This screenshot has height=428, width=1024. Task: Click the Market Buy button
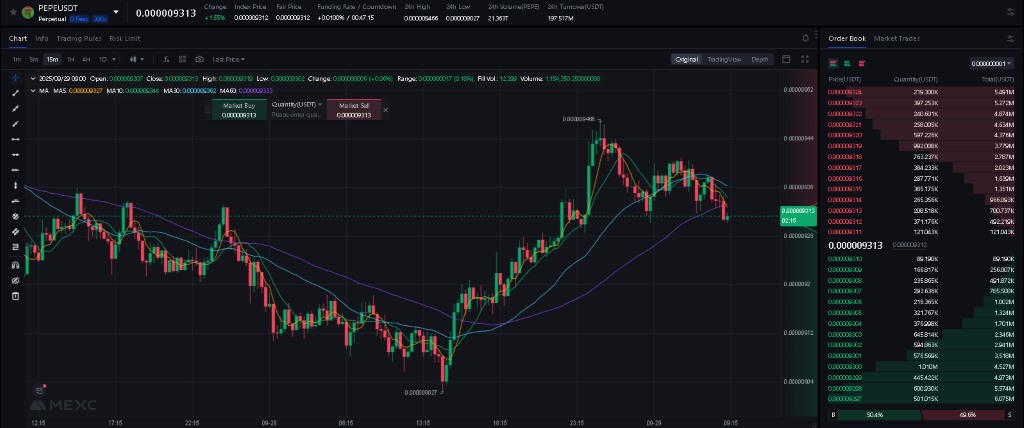238,110
